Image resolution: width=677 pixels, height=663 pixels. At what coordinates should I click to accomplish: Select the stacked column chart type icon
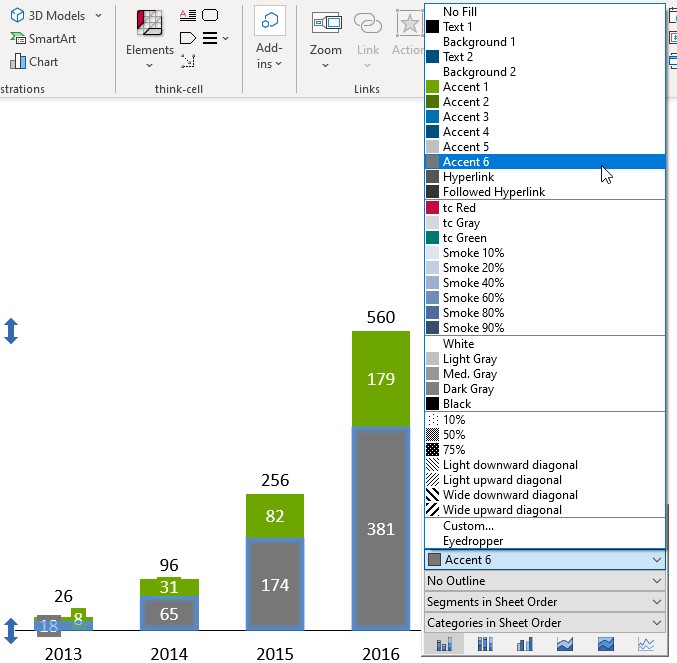[x=445, y=644]
